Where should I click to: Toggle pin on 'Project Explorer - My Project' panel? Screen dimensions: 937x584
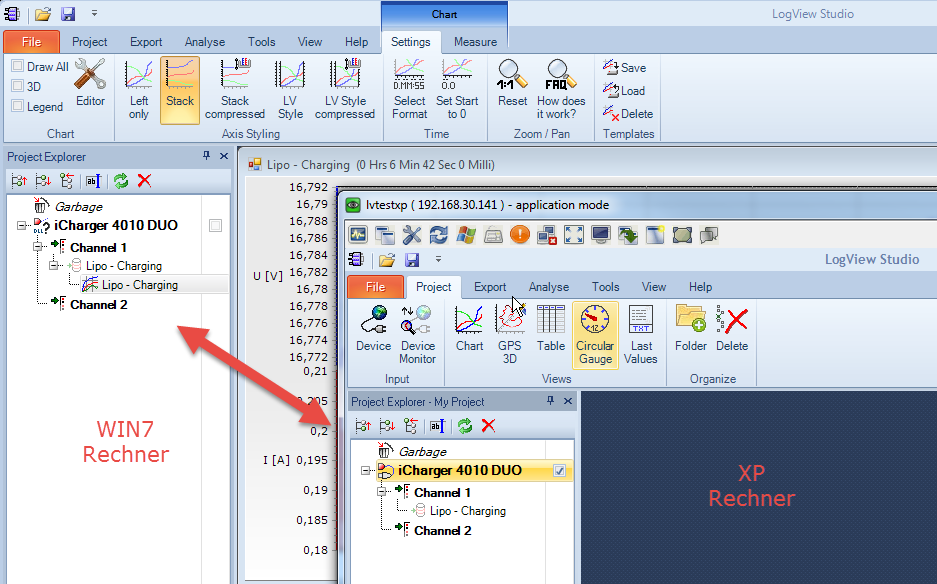coord(550,401)
